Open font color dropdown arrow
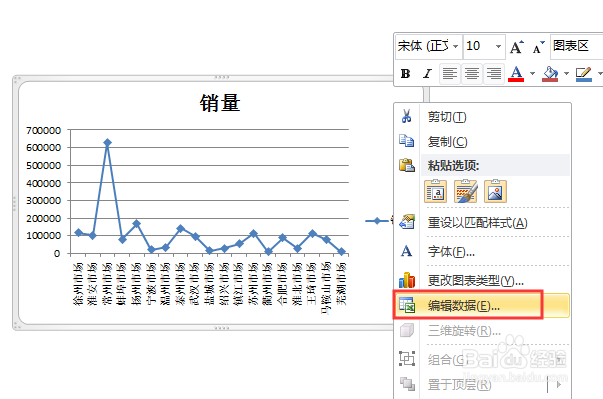Image resolution: width=603 pixels, height=399 pixels. point(533,73)
